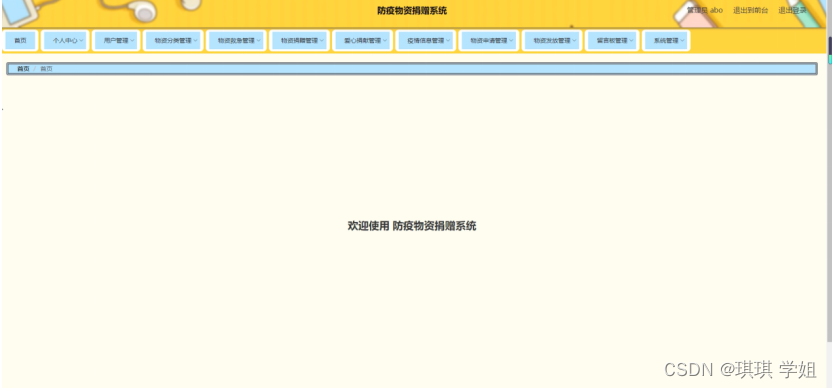Click the vertical scrollbar on the right edge
Viewport: 832px width, 388px height.
pos(829,188)
